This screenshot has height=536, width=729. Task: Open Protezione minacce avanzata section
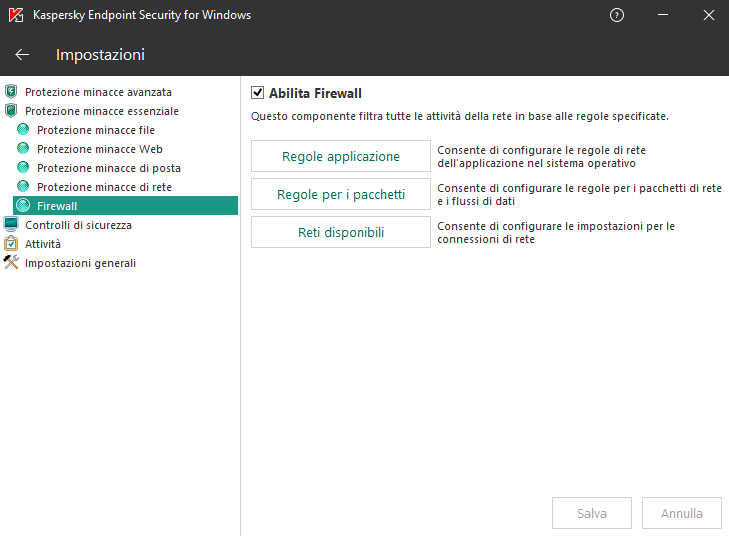[98, 92]
